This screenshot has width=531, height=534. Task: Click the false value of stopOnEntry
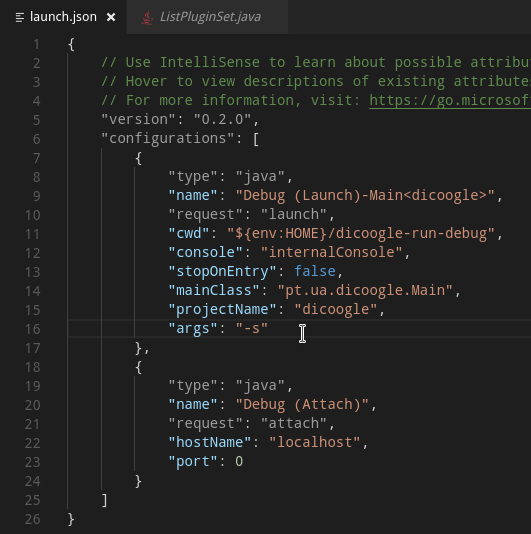pos(315,271)
